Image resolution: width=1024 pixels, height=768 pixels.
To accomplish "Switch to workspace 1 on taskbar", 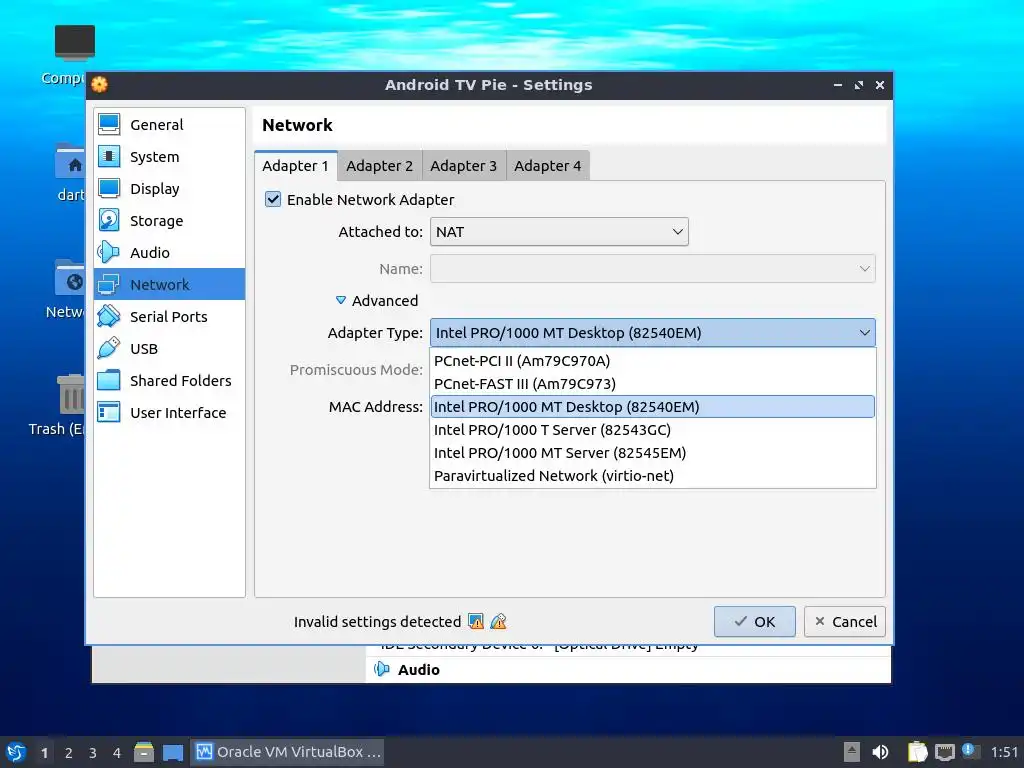I will [x=44, y=753].
